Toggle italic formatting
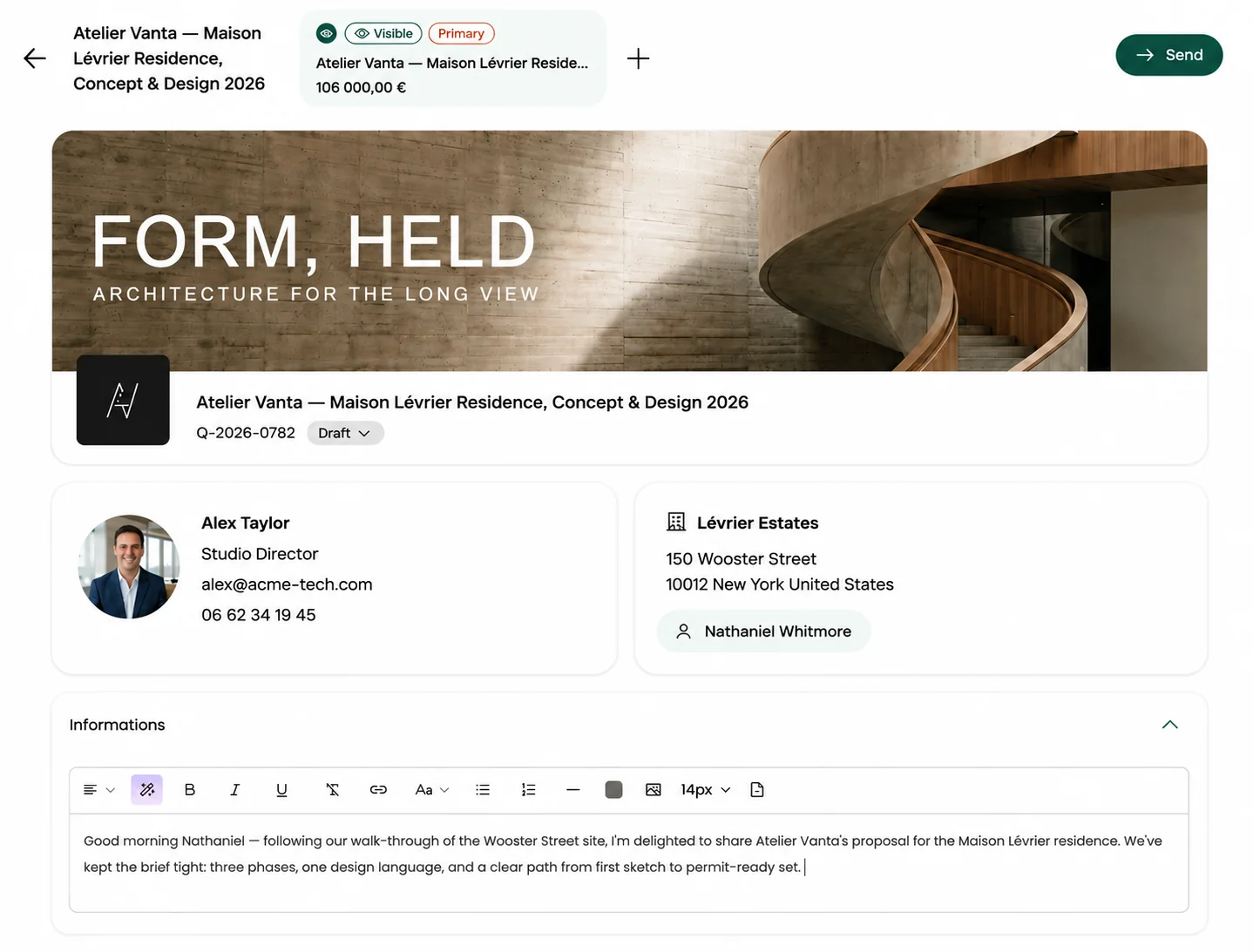The height and width of the screenshot is (952, 1253). point(234,790)
